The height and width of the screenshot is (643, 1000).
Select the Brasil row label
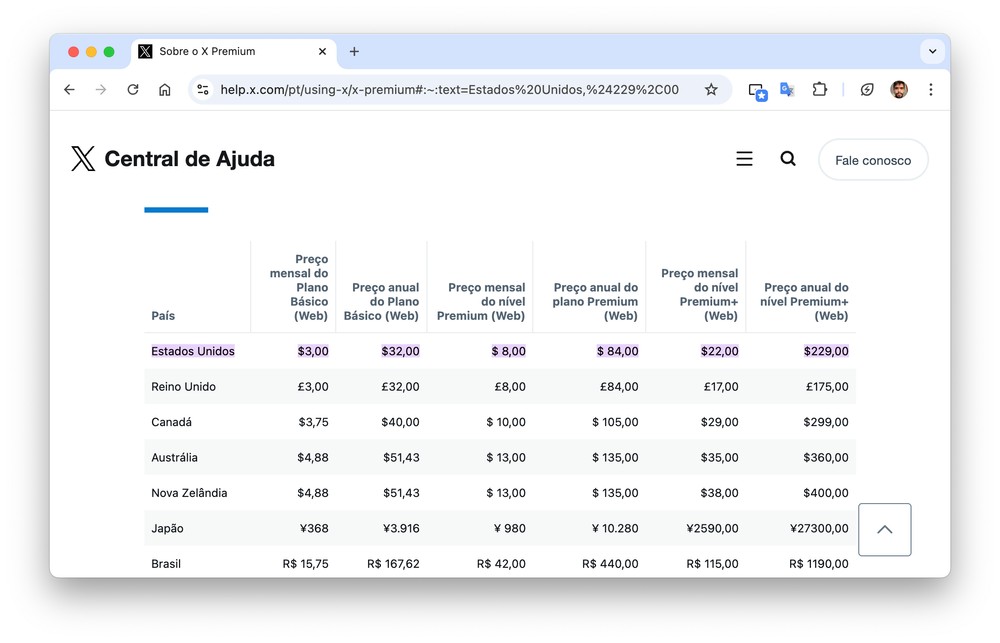[x=166, y=564]
